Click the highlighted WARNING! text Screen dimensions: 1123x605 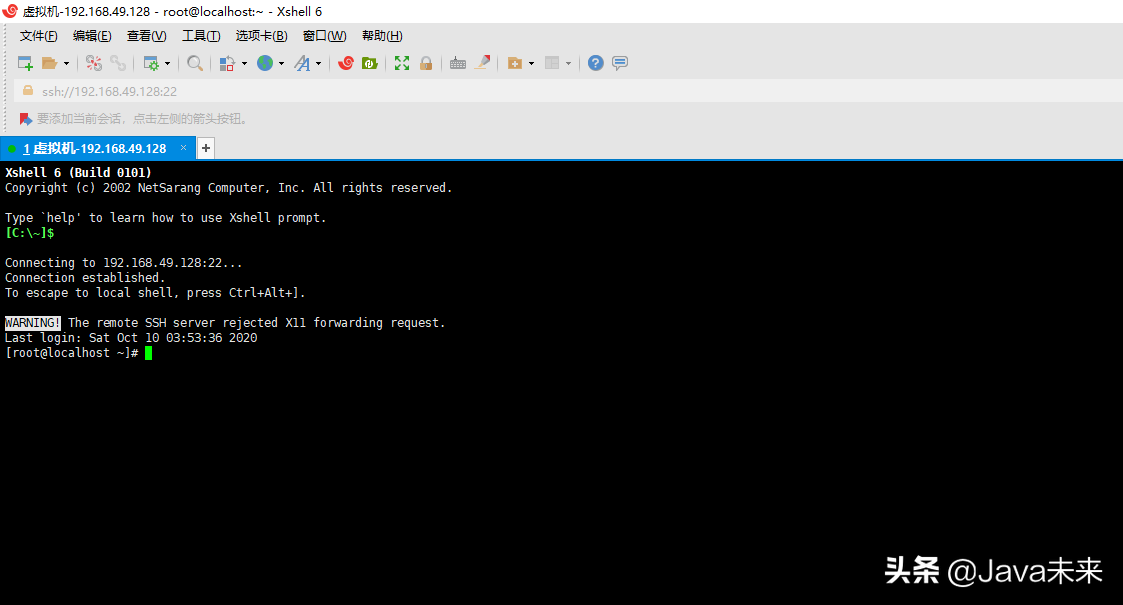[33, 323]
